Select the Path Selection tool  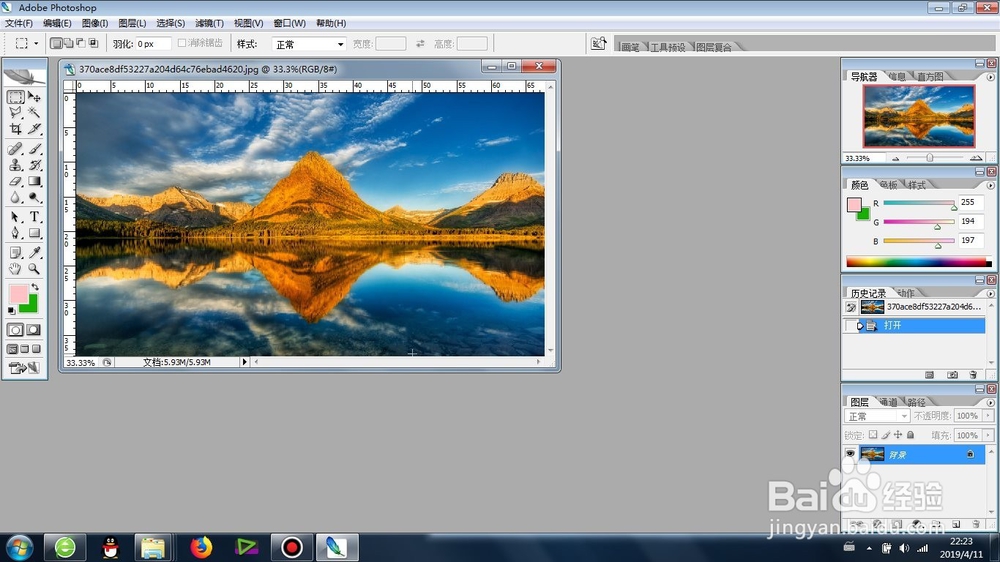coord(16,217)
